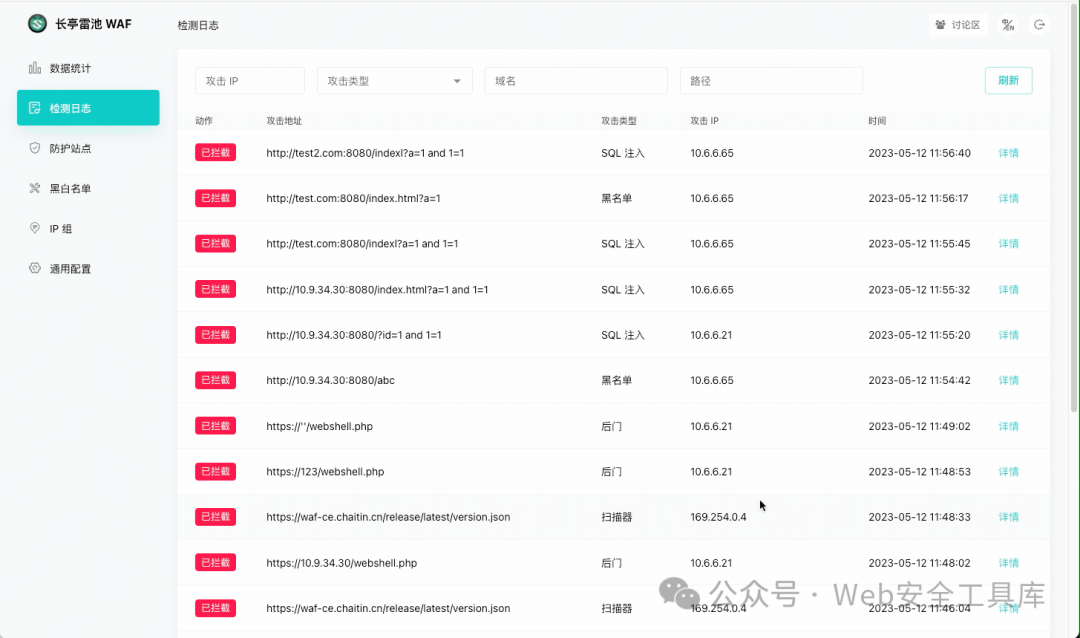Click the 攻击类型 column header
1080x638 pixels.
pos(619,121)
